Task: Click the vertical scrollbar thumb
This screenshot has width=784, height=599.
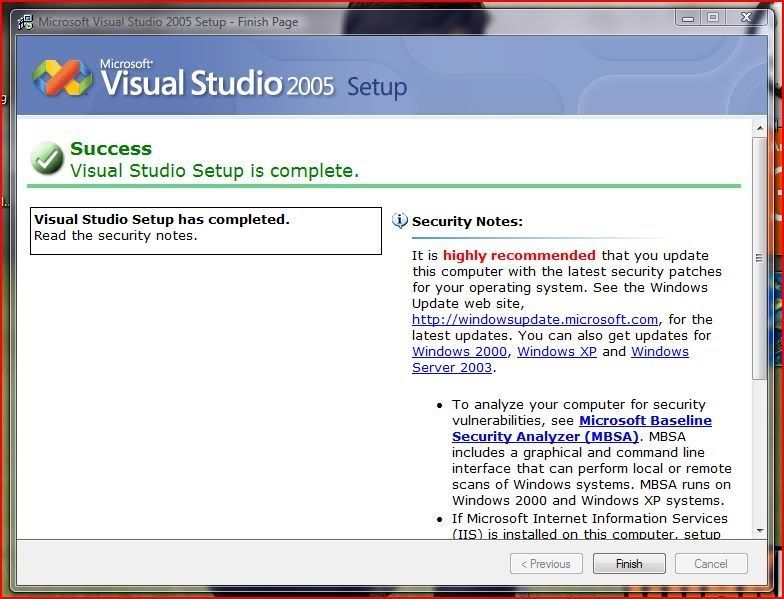Action: coord(760,258)
